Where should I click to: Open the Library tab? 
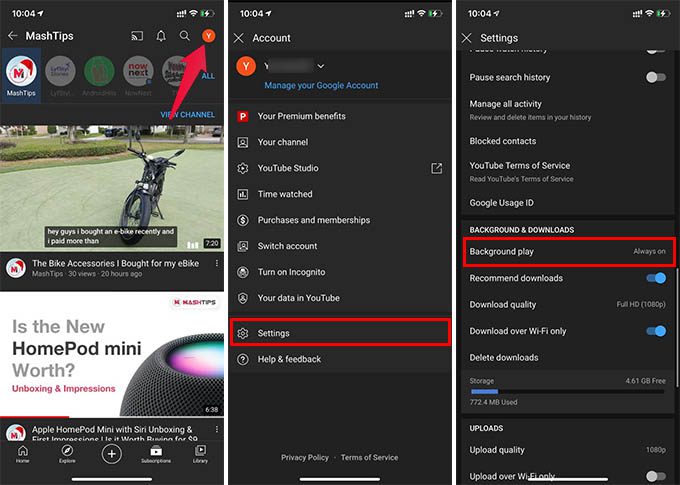(200, 454)
